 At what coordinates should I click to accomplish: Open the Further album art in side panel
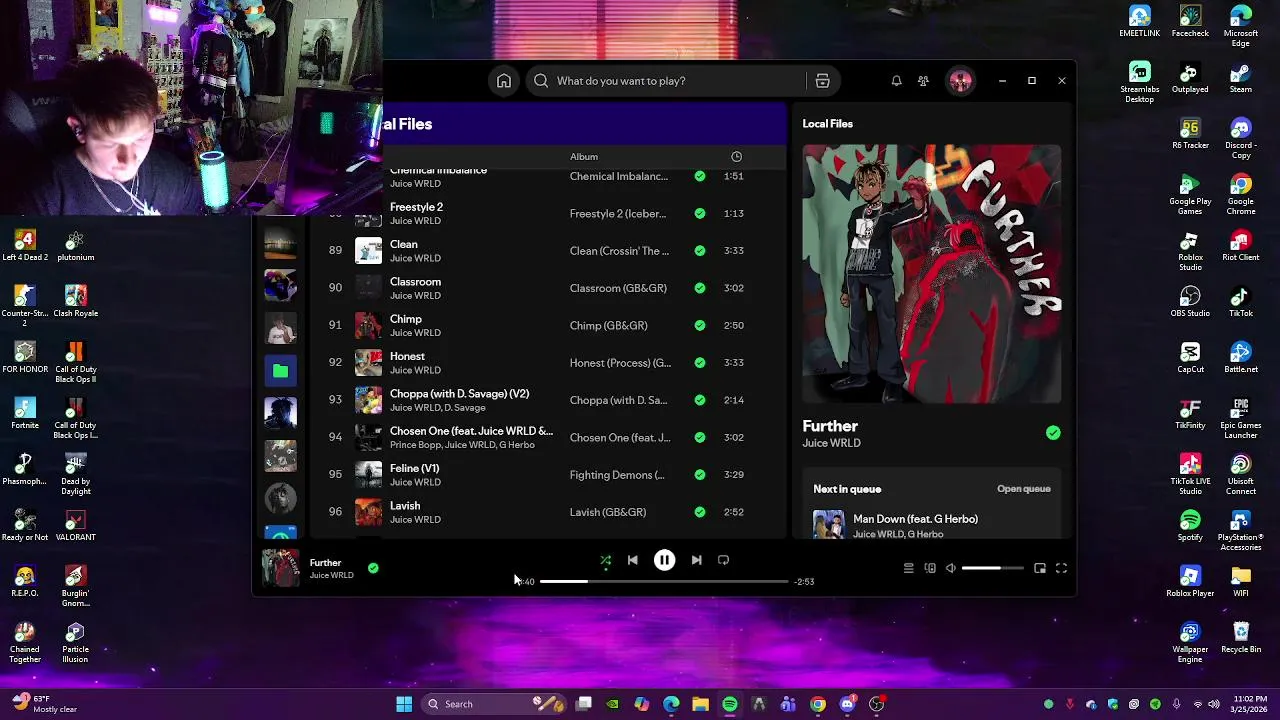click(931, 274)
